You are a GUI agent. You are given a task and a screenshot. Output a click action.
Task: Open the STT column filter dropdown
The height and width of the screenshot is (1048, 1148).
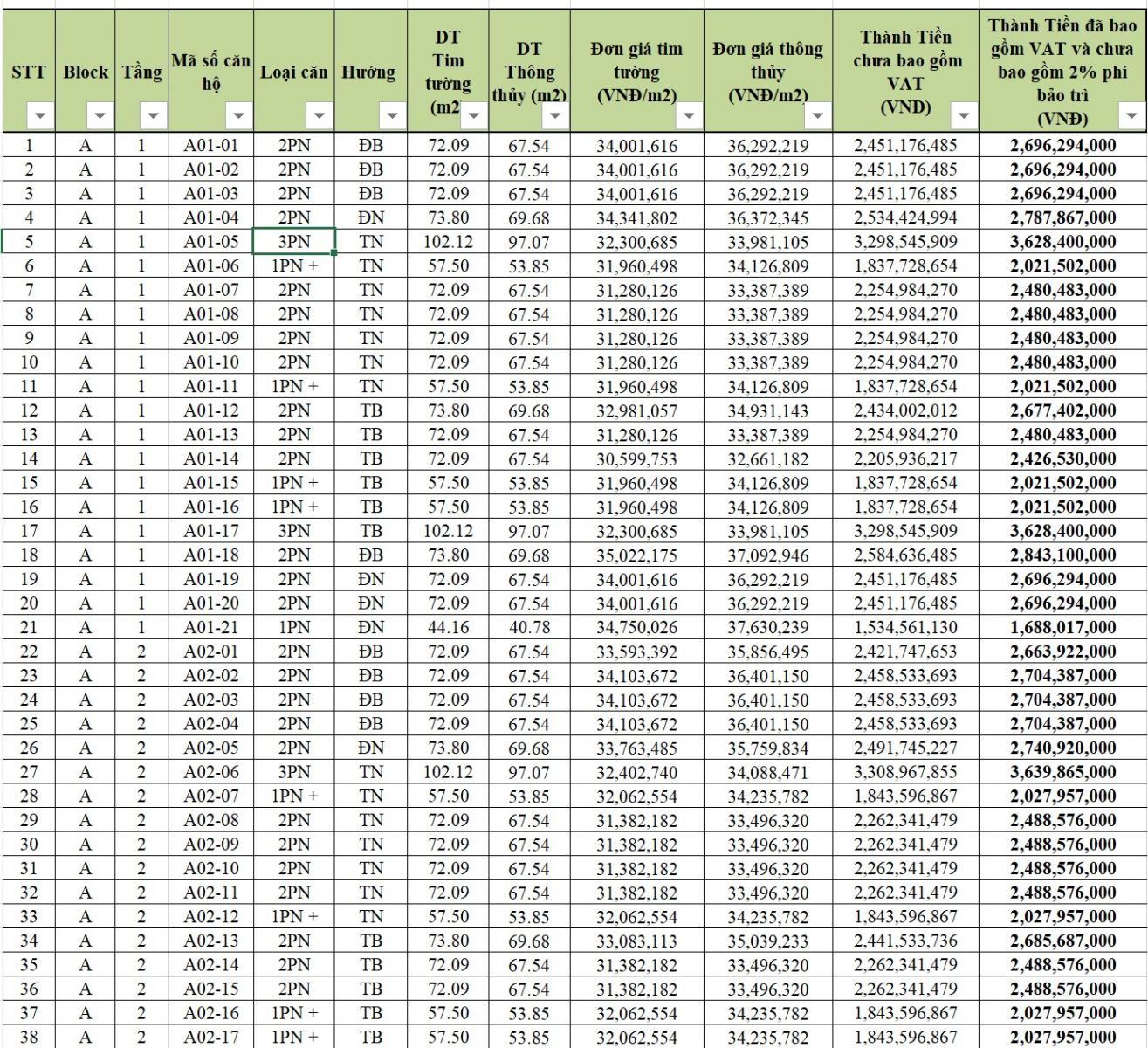pos(40,115)
